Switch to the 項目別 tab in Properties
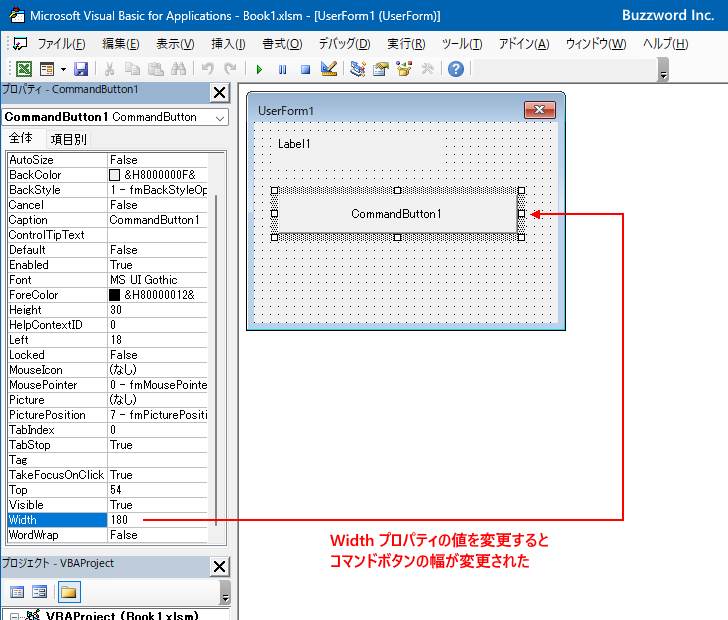This screenshot has height=620, width=728. (69, 139)
